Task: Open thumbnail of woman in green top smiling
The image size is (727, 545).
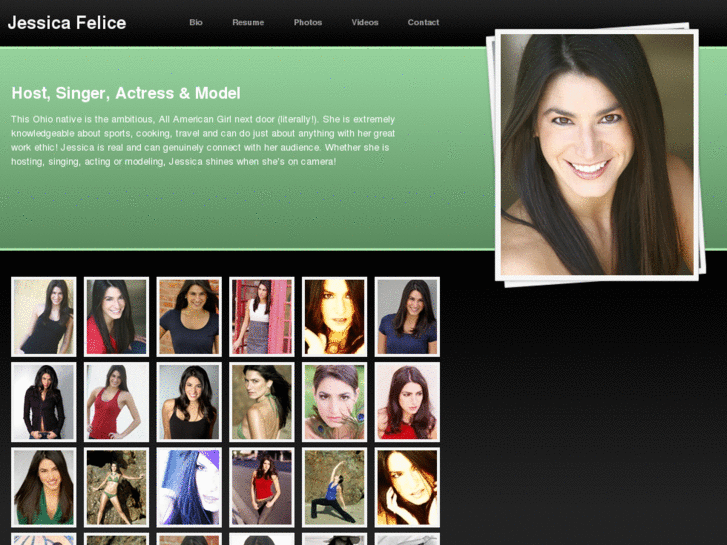Action: point(44,487)
